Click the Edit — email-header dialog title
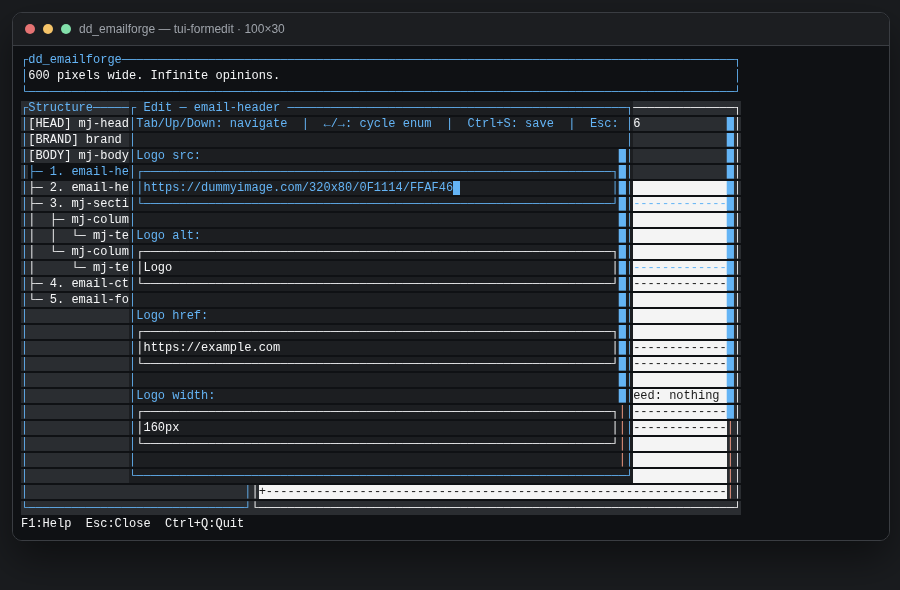 click(x=211, y=107)
